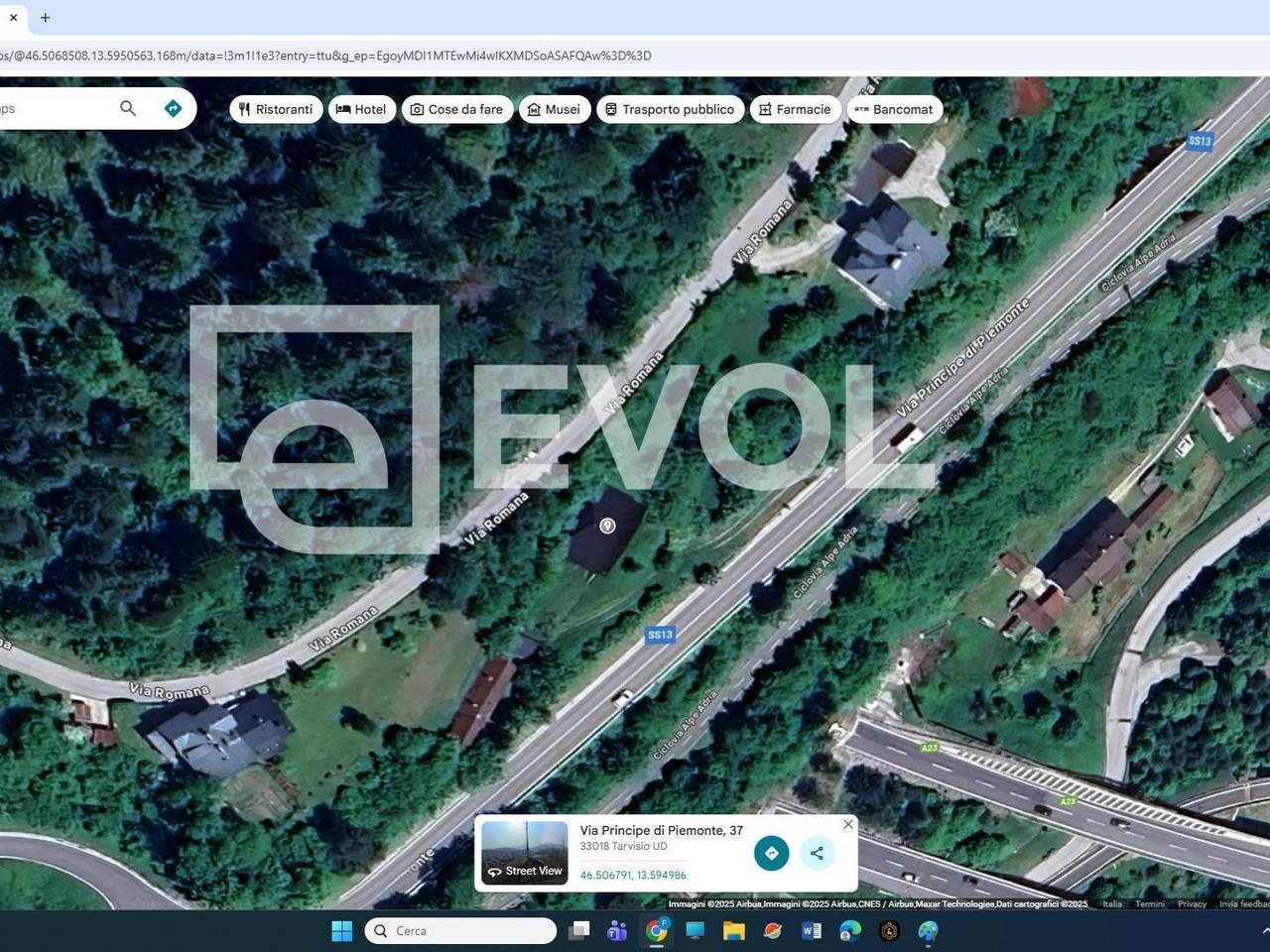Viewport: 1270px width, 952px height.
Task: Click the taskbar Cerca search box
Action: tap(461, 930)
